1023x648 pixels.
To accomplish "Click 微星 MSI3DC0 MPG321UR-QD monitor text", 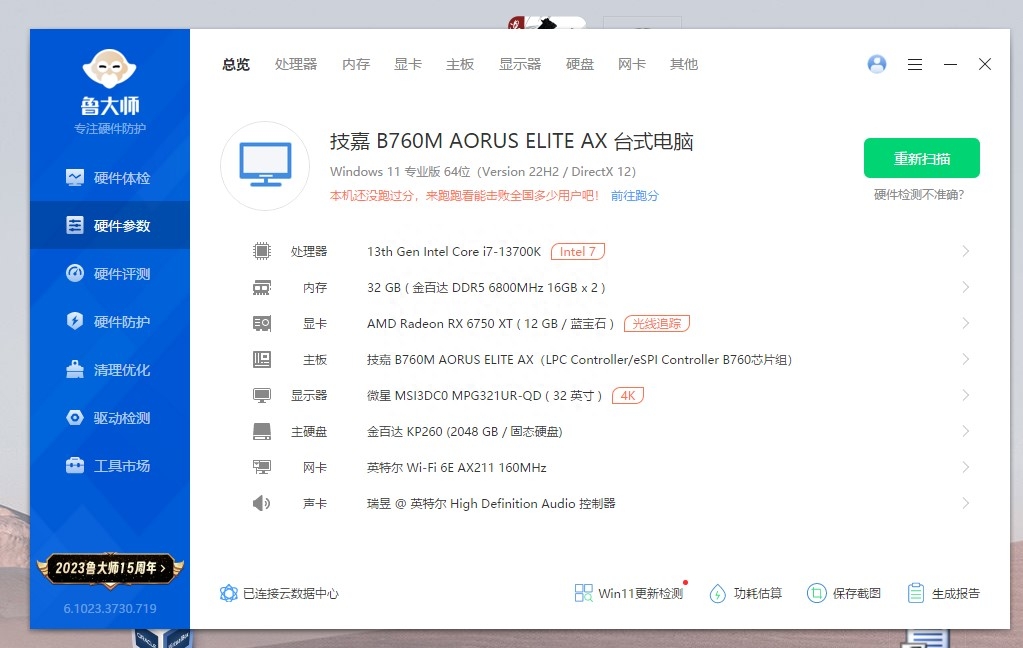I will (x=484, y=395).
